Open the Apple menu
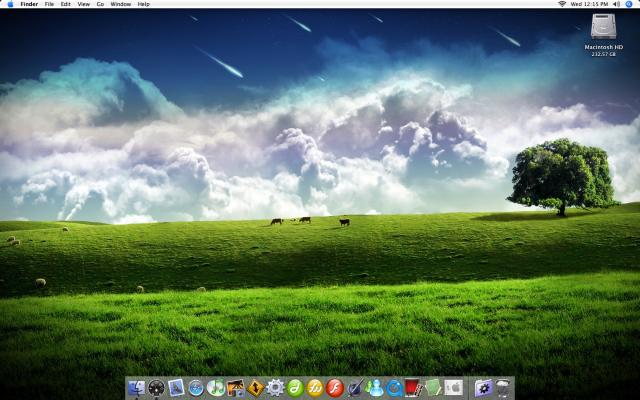This screenshot has width=640, height=400. click(9, 4)
